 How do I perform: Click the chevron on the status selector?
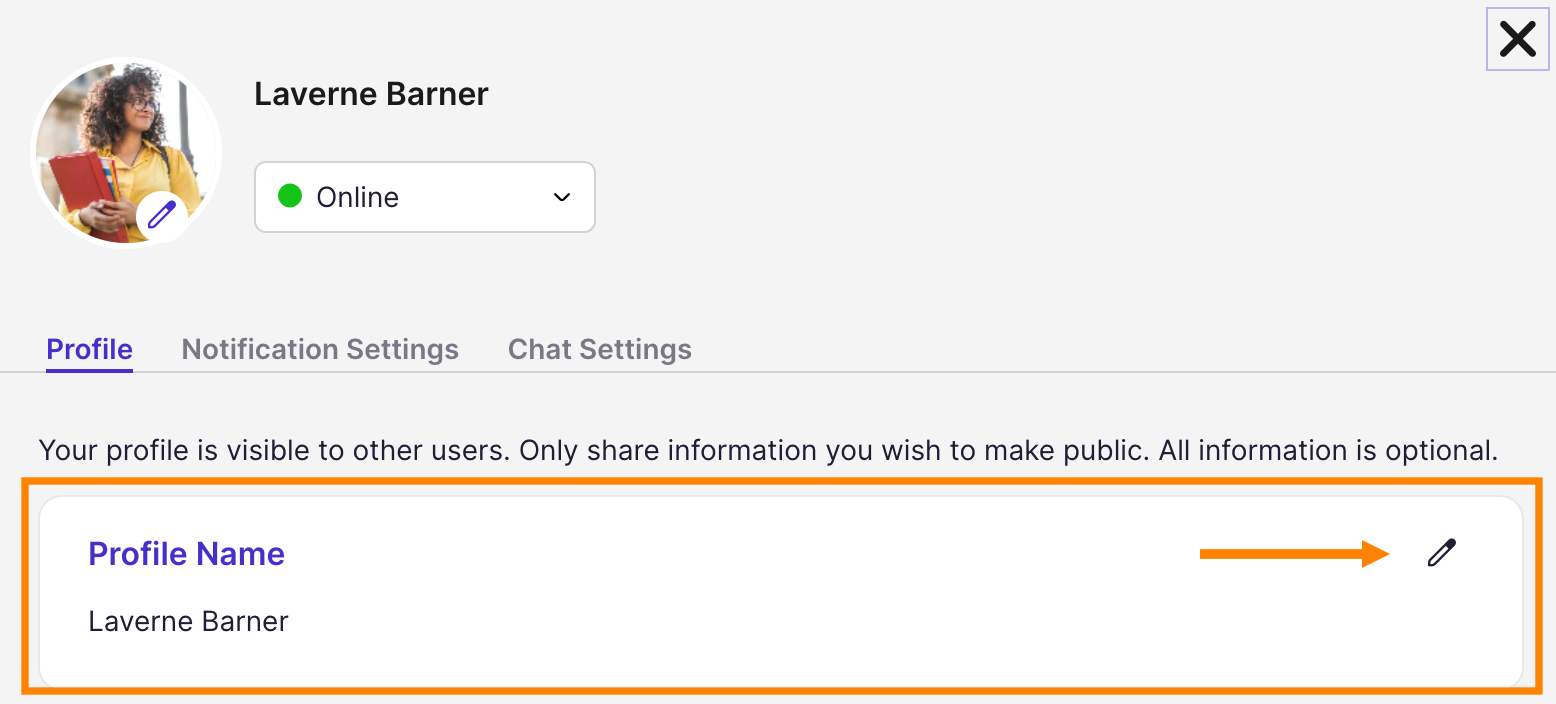tap(561, 197)
